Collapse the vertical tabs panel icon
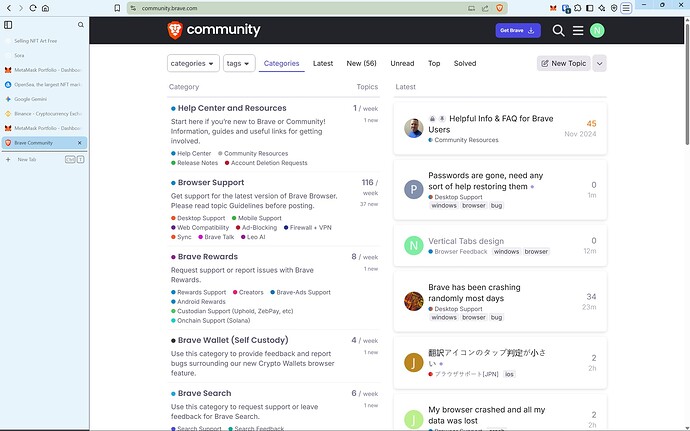Screen dimensions: 690x431 pyautogui.click(x=8, y=25)
